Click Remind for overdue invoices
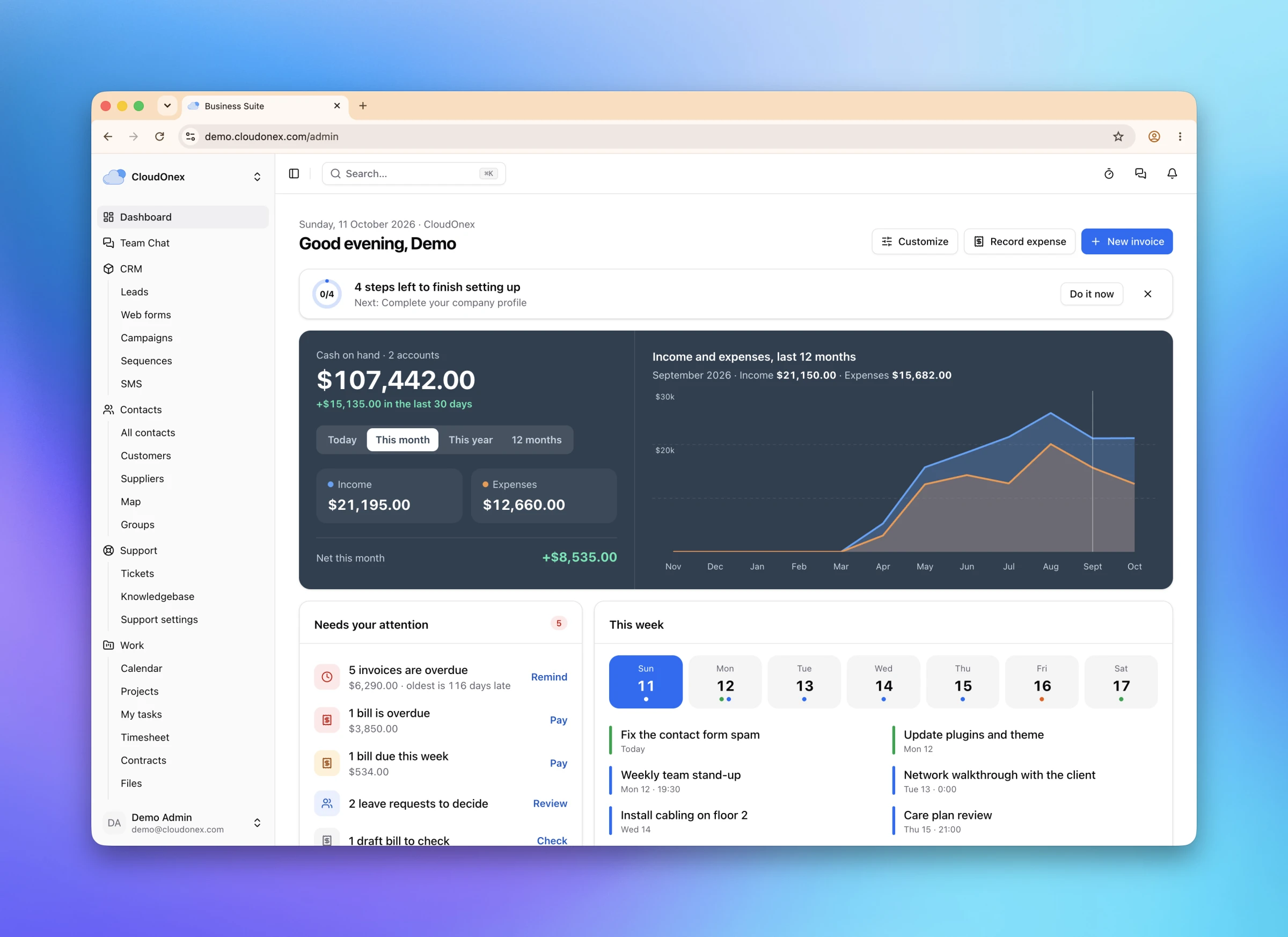1288x937 pixels. (549, 677)
